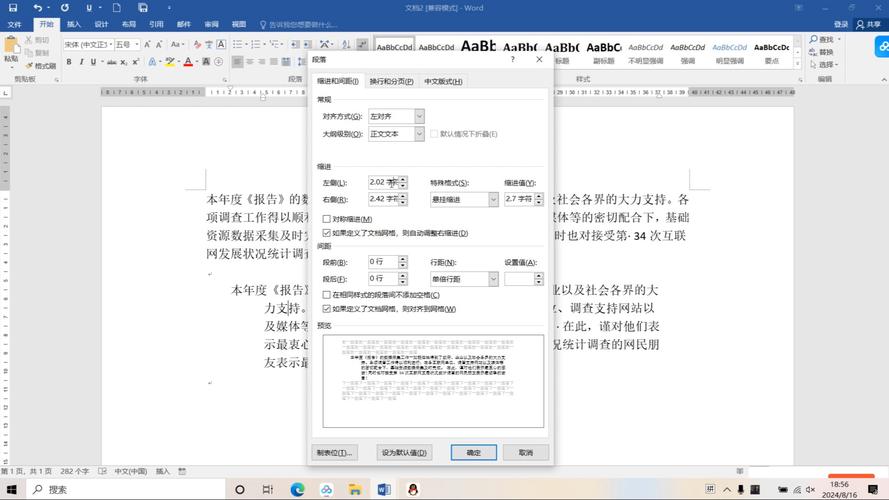Toggle the 插入 mode indicator in status bar

pos(163,471)
